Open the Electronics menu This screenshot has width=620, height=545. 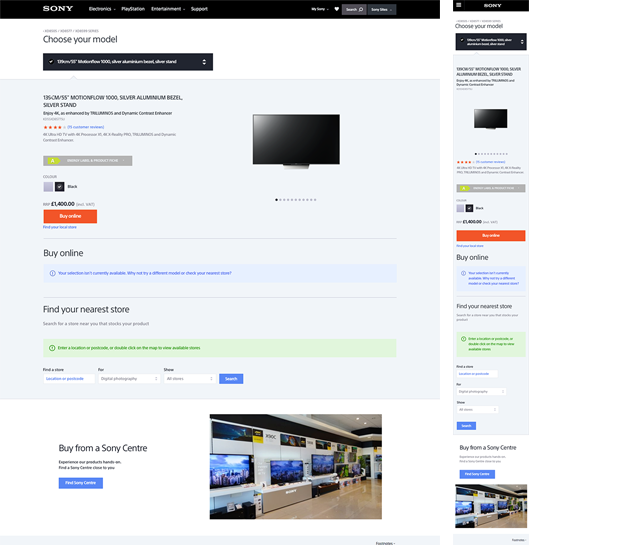coord(102,9)
